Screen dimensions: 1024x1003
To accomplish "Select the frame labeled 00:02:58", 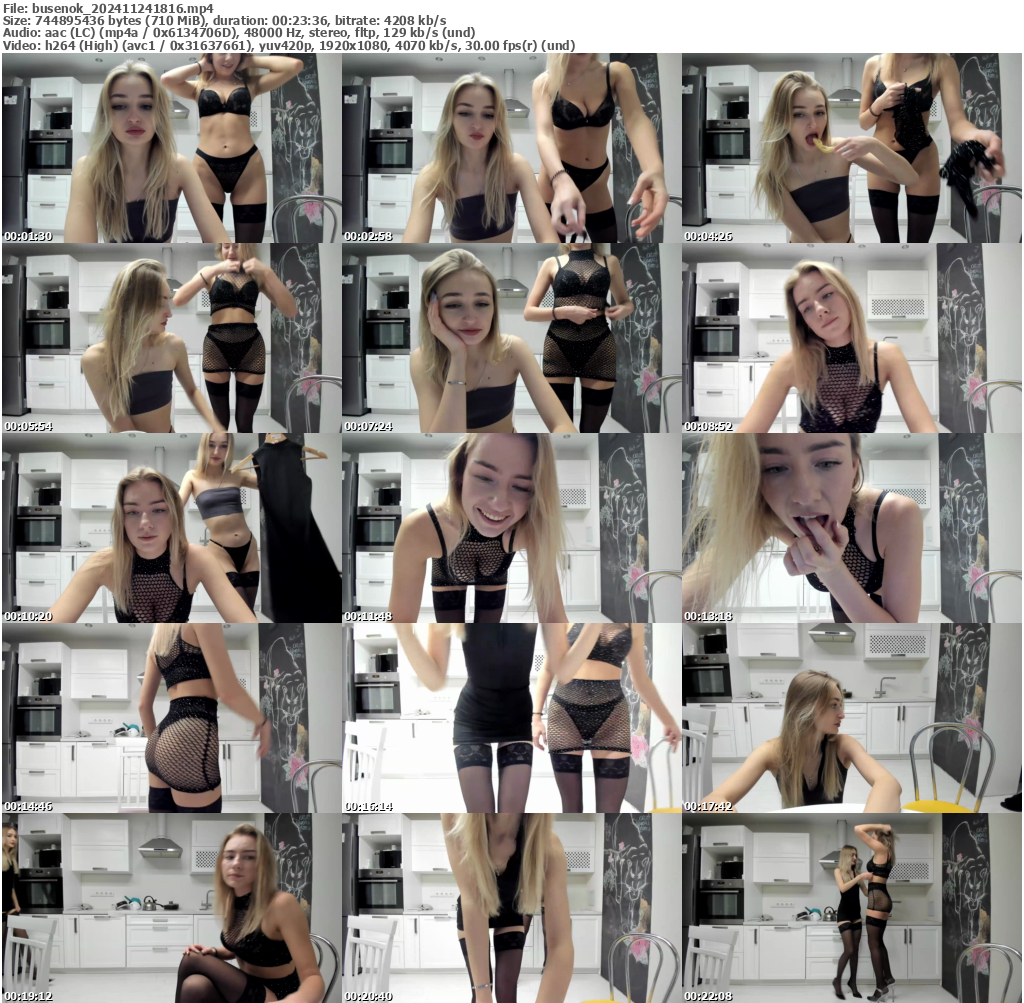I will [511, 148].
